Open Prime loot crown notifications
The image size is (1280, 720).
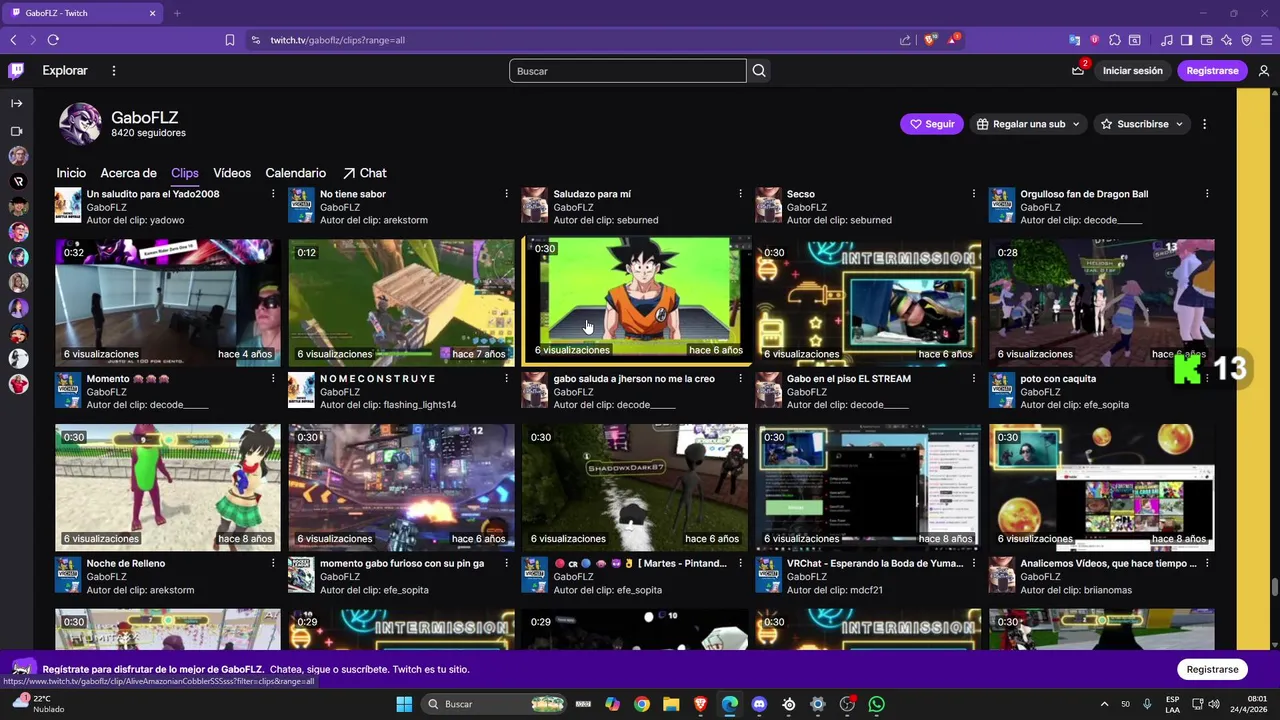click(1078, 71)
